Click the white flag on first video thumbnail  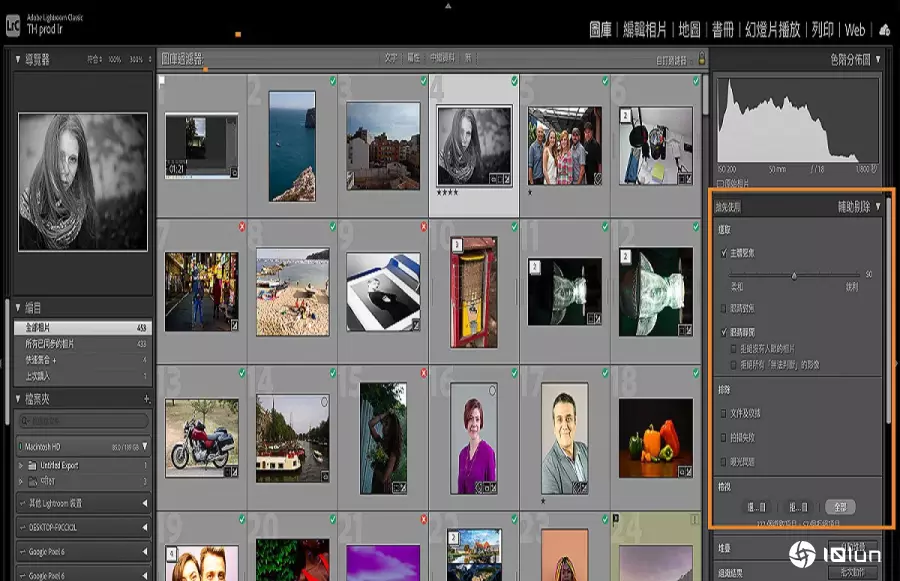coord(161,81)
